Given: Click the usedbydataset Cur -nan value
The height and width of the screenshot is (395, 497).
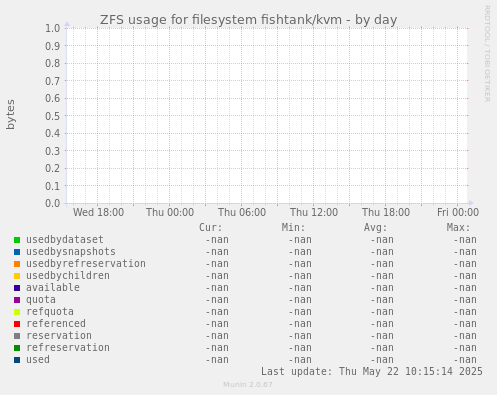Looking at the screenshot, I should coord(217,240).
